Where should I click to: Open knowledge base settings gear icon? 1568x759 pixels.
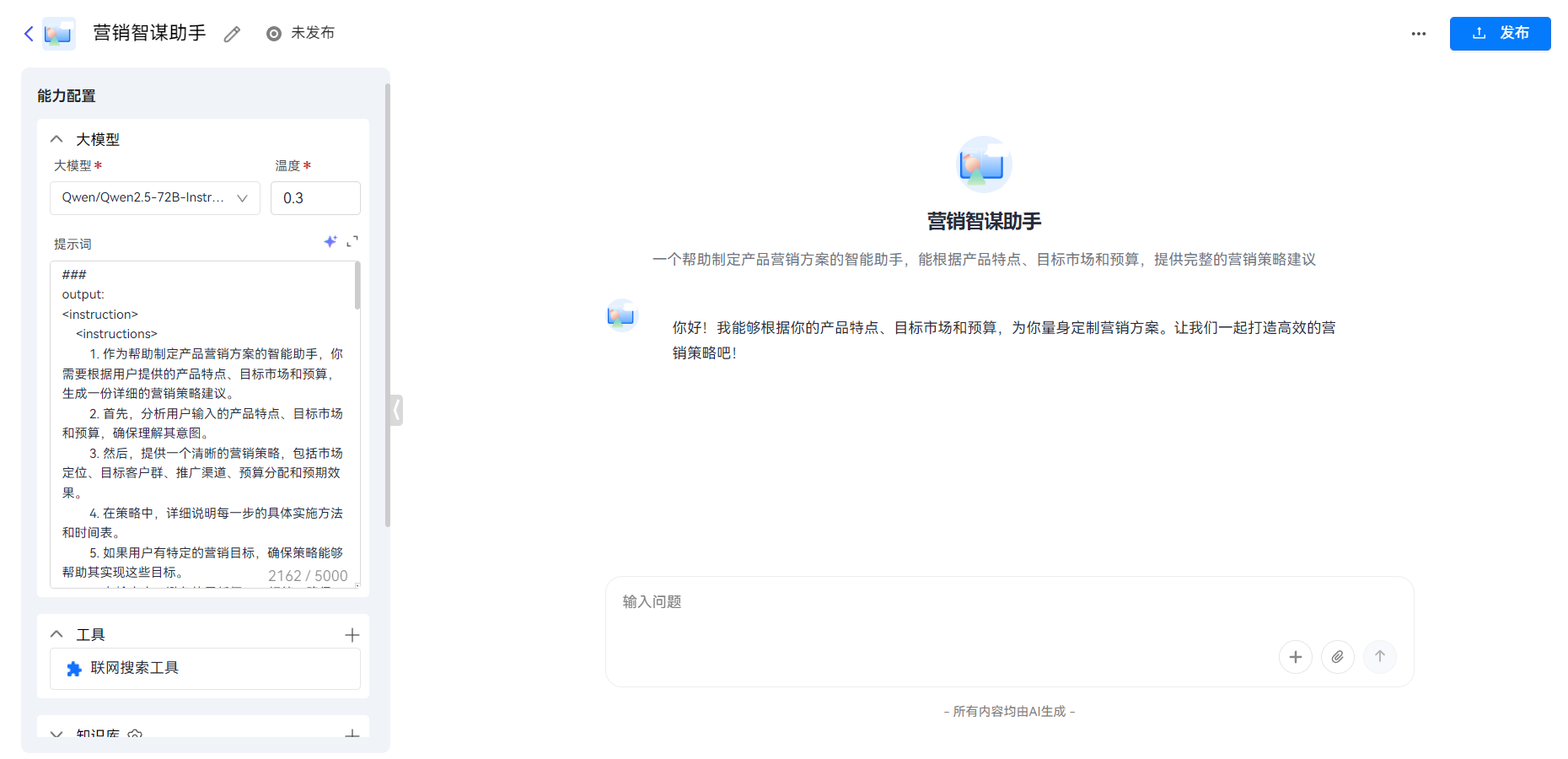pyautogui.click(x=136, y=735)
